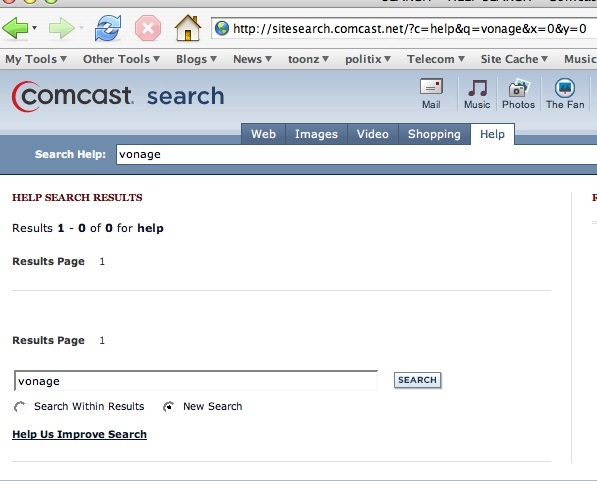Screen dimensions: 597x481
Task: Click the Search Help text field
Action: [356, 154]
